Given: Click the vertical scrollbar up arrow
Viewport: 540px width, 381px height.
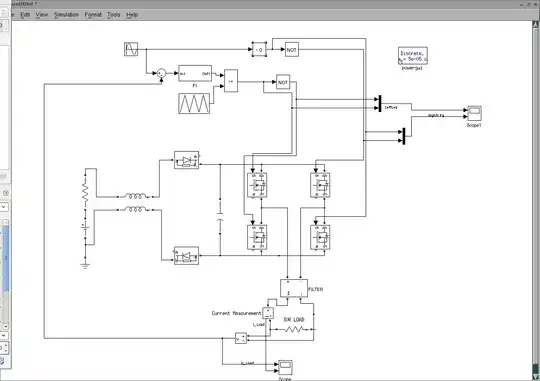Looking at the screenshot, I should [x=536, y=25].
